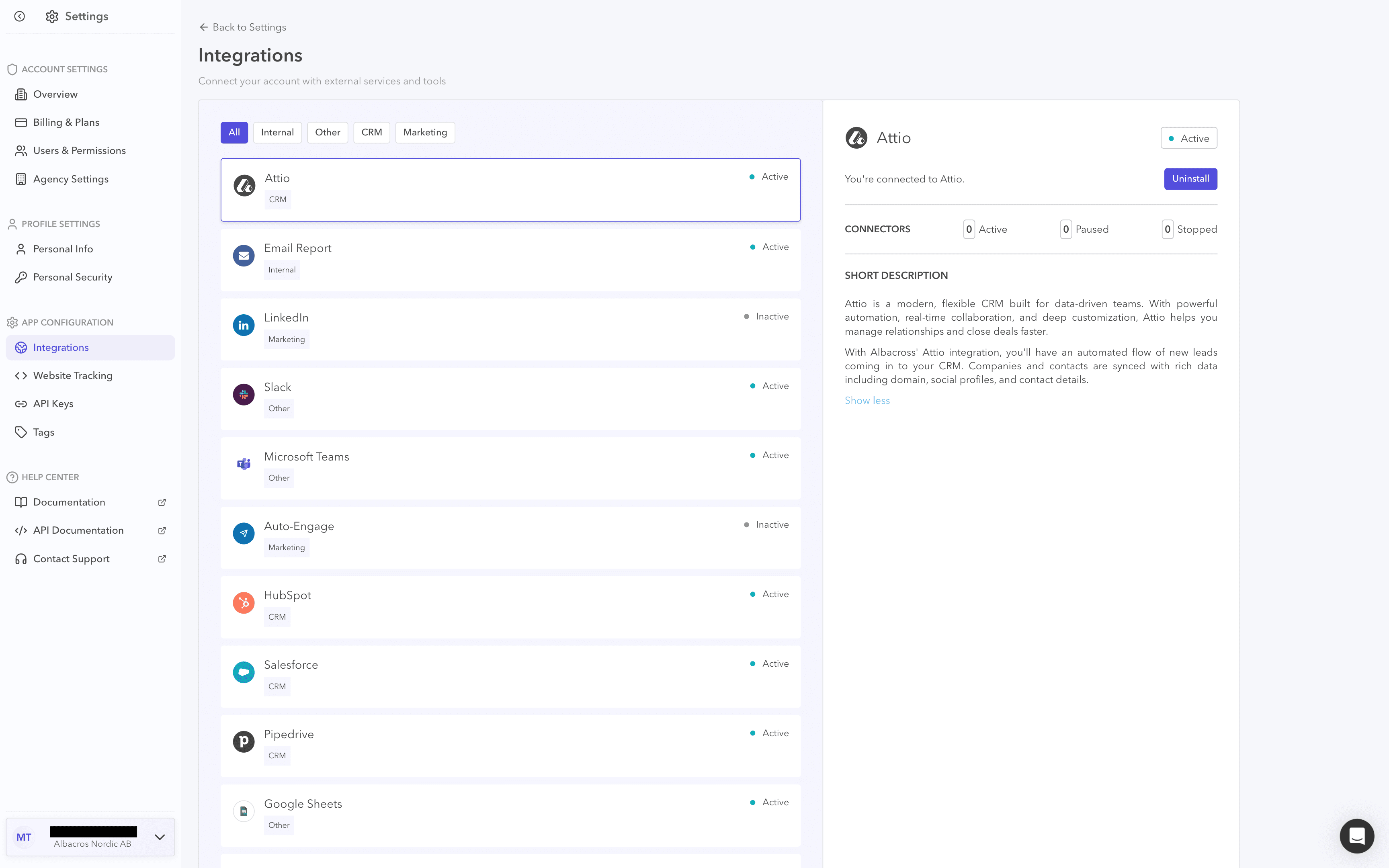Open Personal Info settings
The width and height of the screenshot is (1389, 868).
91,249
